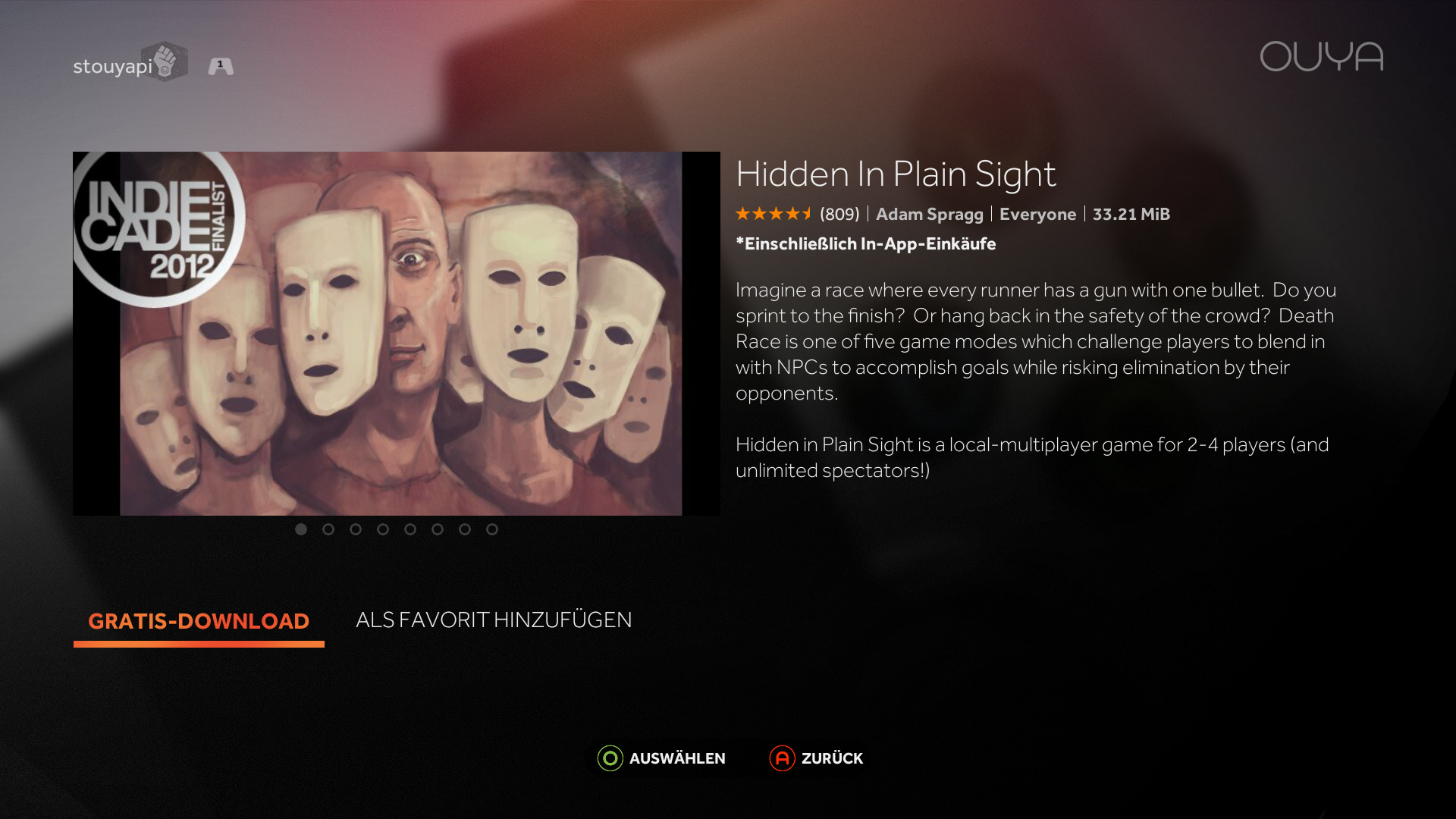
Task: Click the red A button icon
Action: point(783,758)
